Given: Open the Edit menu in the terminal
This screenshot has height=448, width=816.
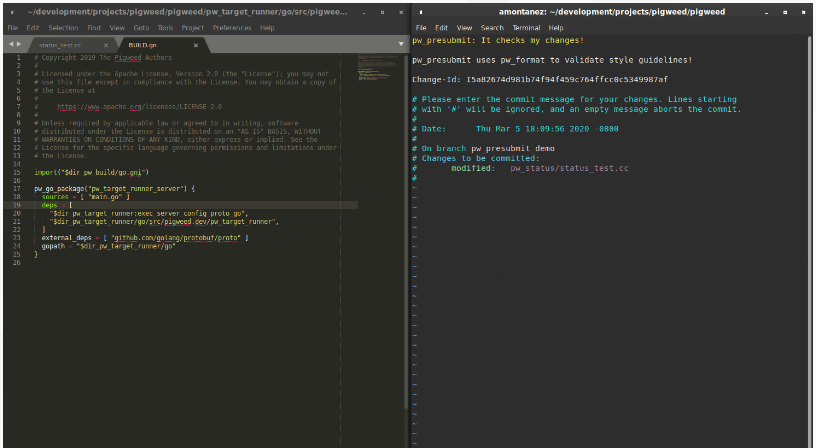Looking at the screenshot, I should pos(441,28).
